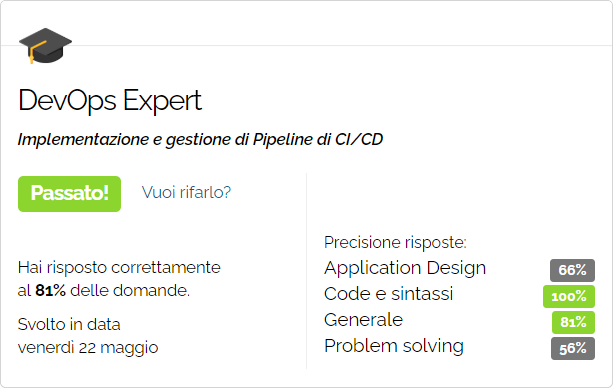Click the delle domande text
The width and height of the screenshot is (613, 388).
(x=130, y=291)
